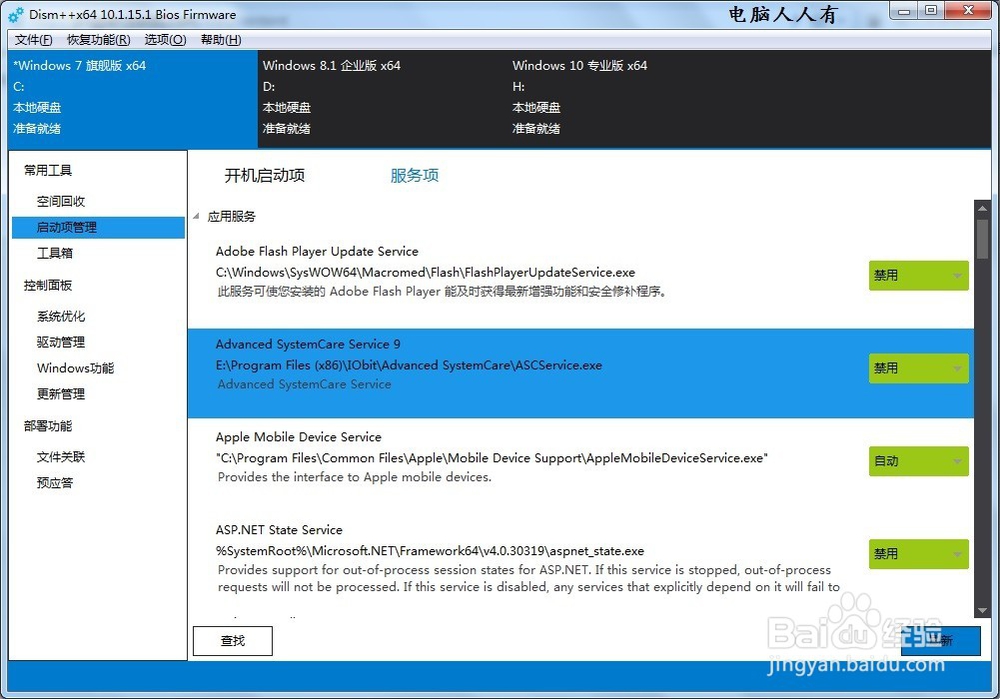Open 更新管理 in the sidebar

tap(61, 394)
